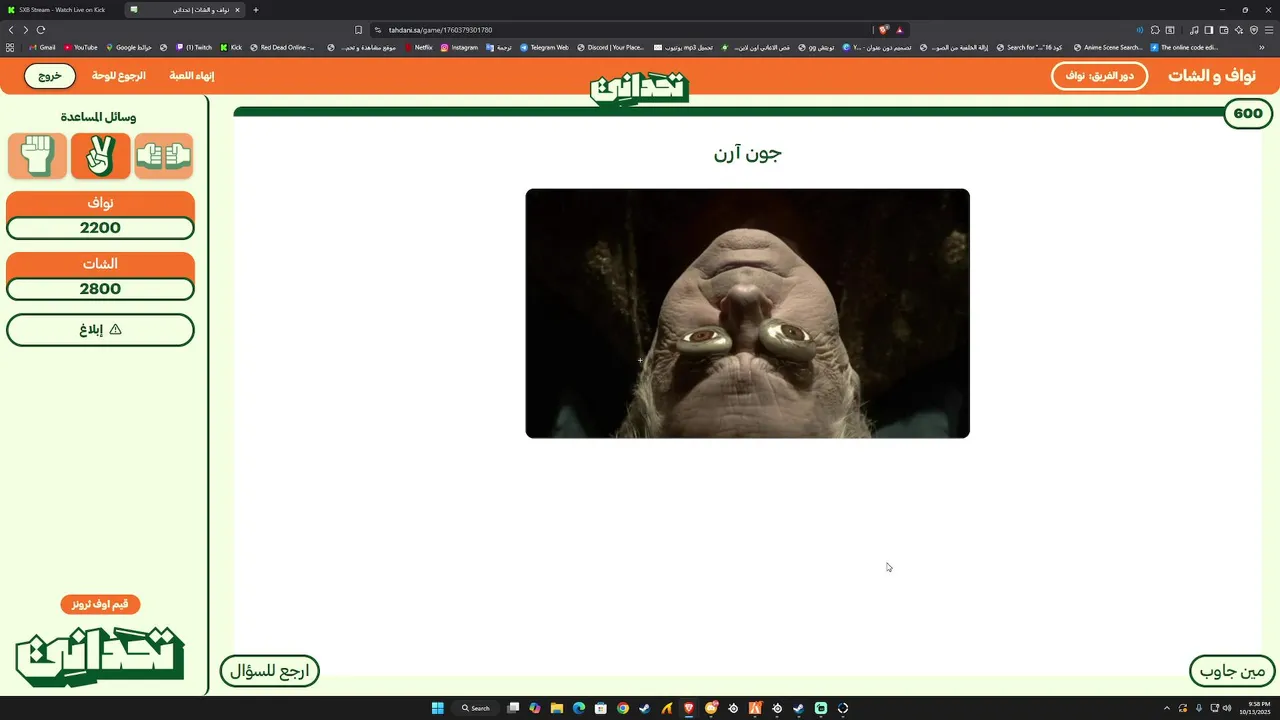The height and width of the screenshot is (720, 1280).
Task: Open the Kick bookmark
Action: click(231, 47)
